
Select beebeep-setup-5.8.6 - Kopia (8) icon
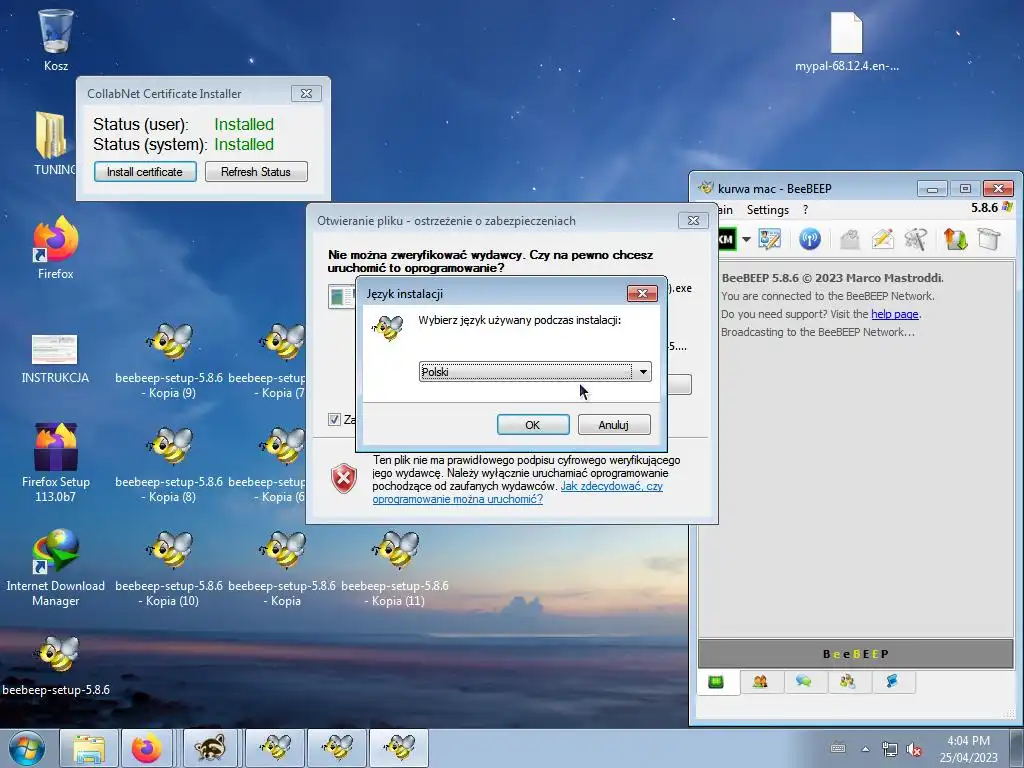pos(169,464)
